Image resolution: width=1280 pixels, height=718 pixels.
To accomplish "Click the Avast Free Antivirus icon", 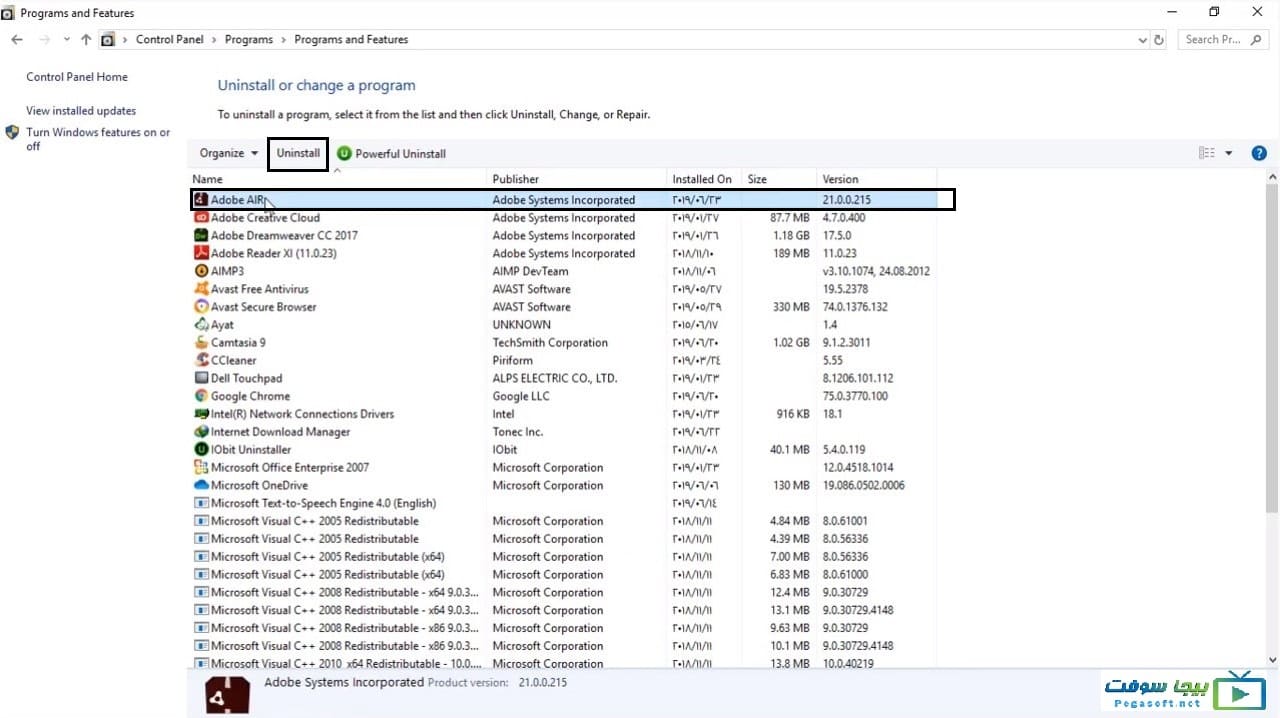I will click(x=201, y=289).
